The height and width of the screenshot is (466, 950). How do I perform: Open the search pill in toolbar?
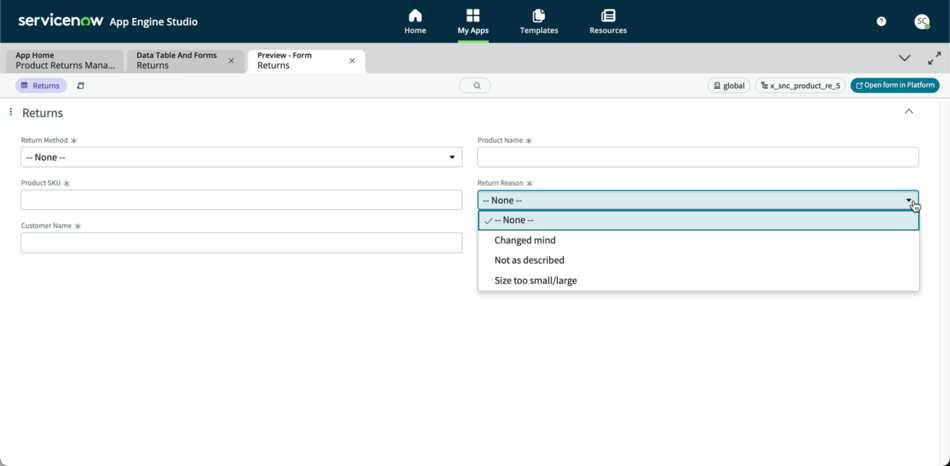coord(475,85)
